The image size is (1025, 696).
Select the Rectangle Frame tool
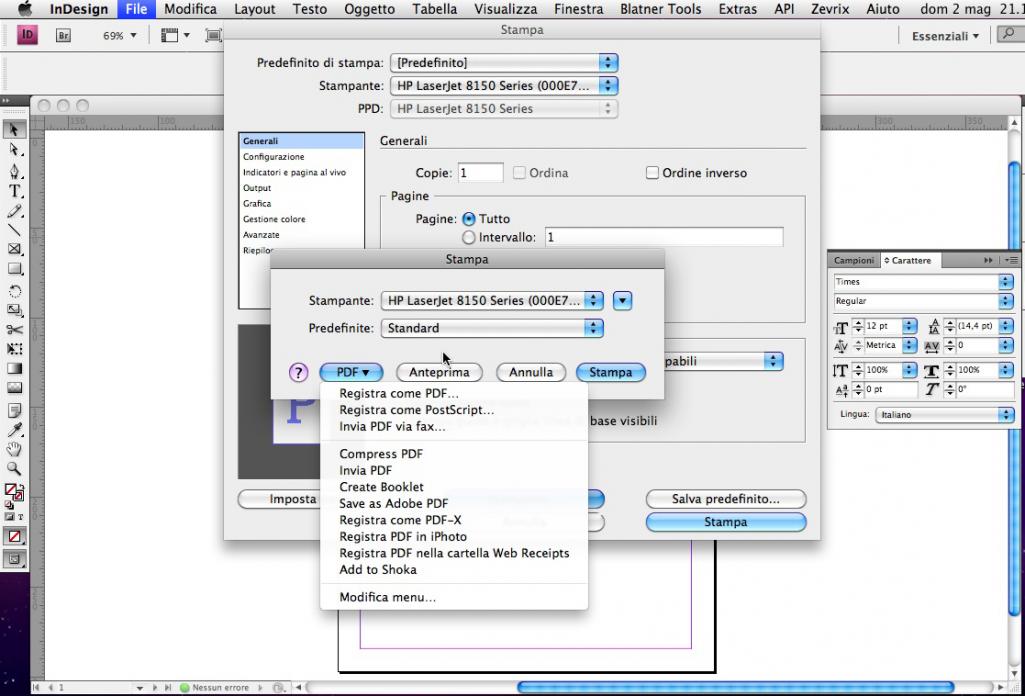point(14,250)
